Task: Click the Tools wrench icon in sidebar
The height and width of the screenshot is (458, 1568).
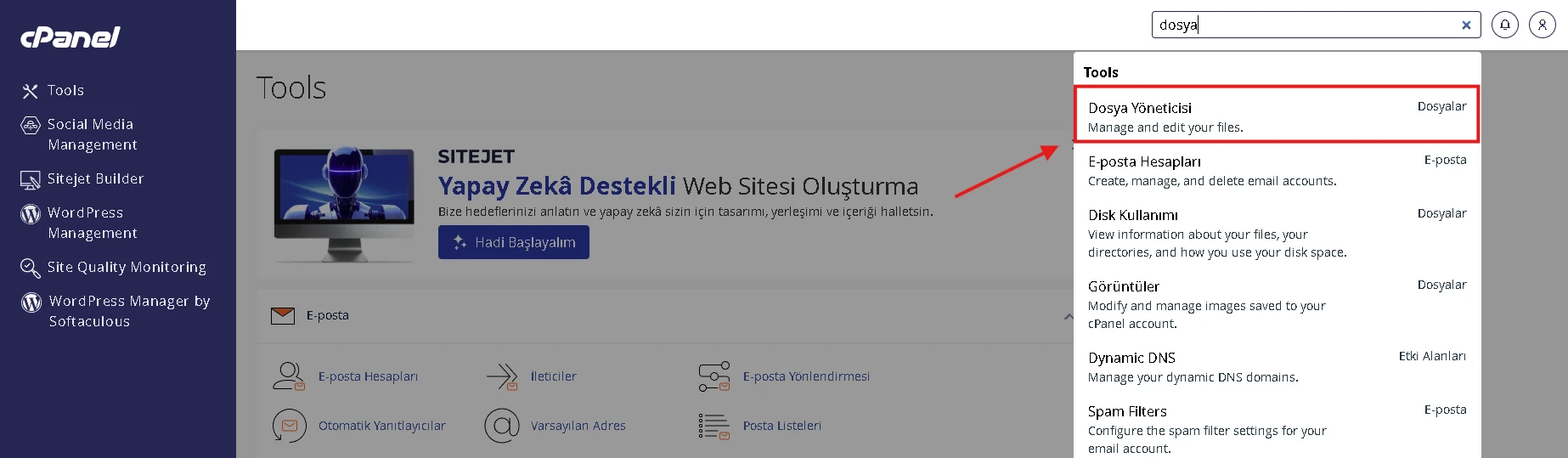Action: (x=30, y=91)
